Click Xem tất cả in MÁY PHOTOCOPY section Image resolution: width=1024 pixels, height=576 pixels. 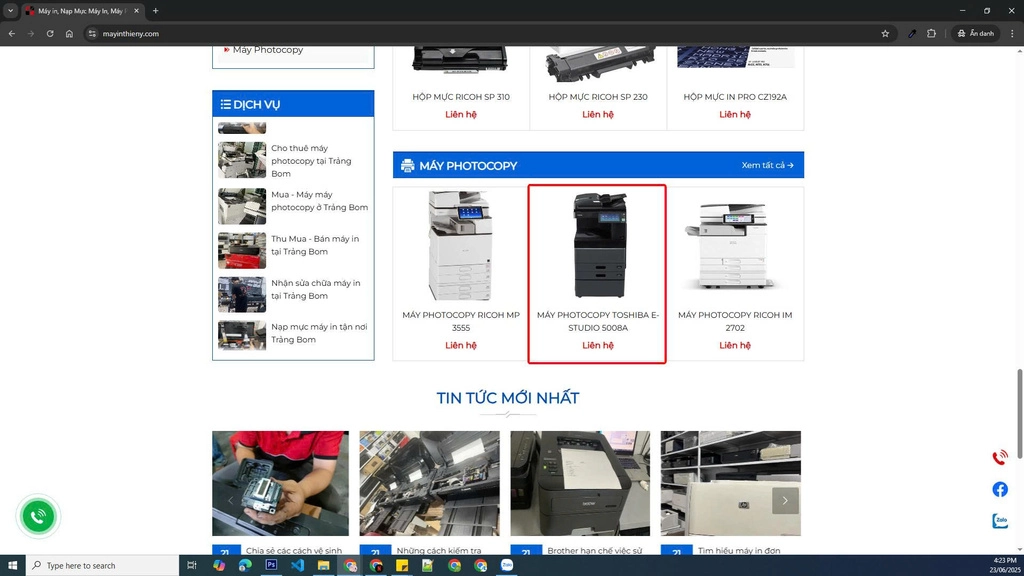[767, 165]
